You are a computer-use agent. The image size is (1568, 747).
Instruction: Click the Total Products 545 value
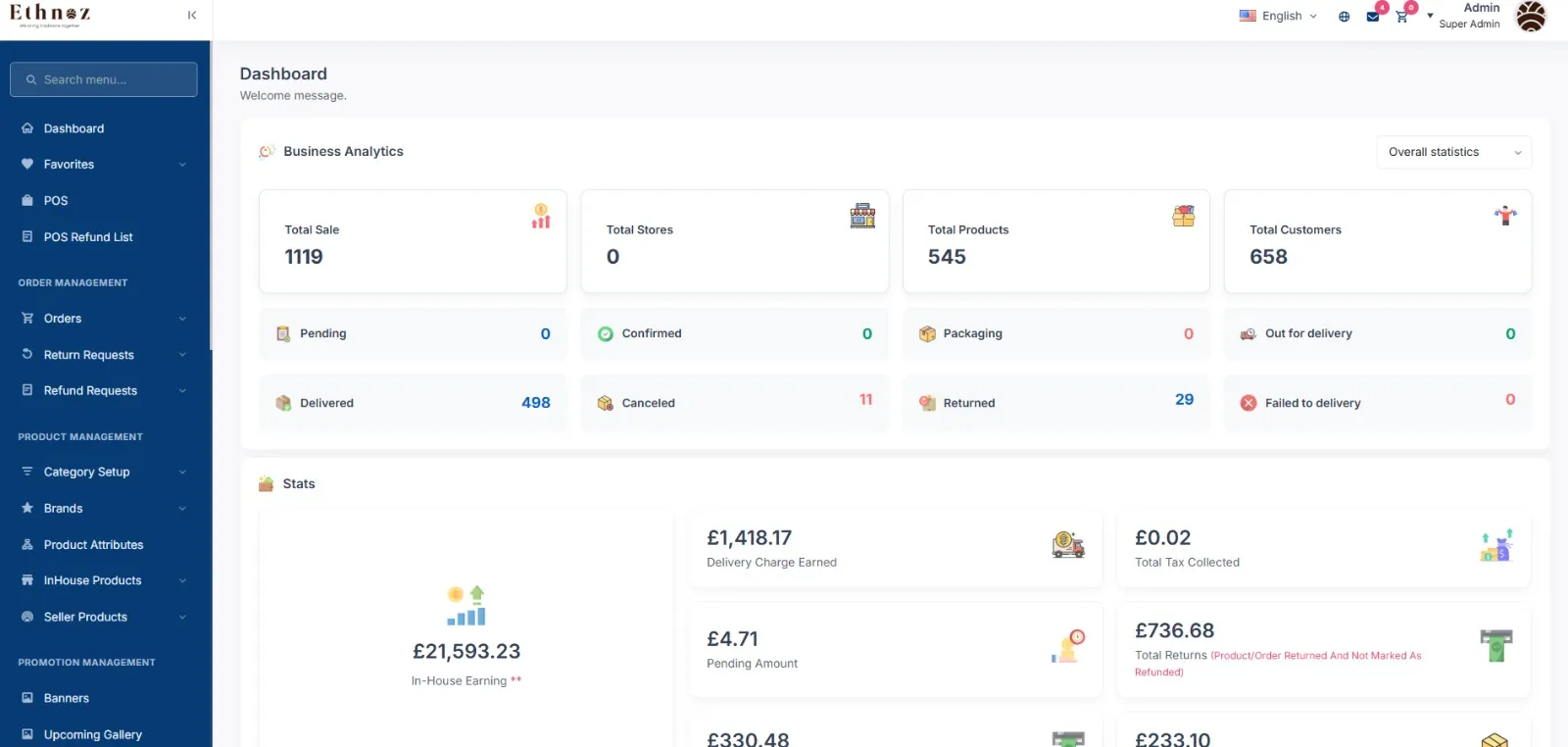pyautogui.click(x=947, y=257)
